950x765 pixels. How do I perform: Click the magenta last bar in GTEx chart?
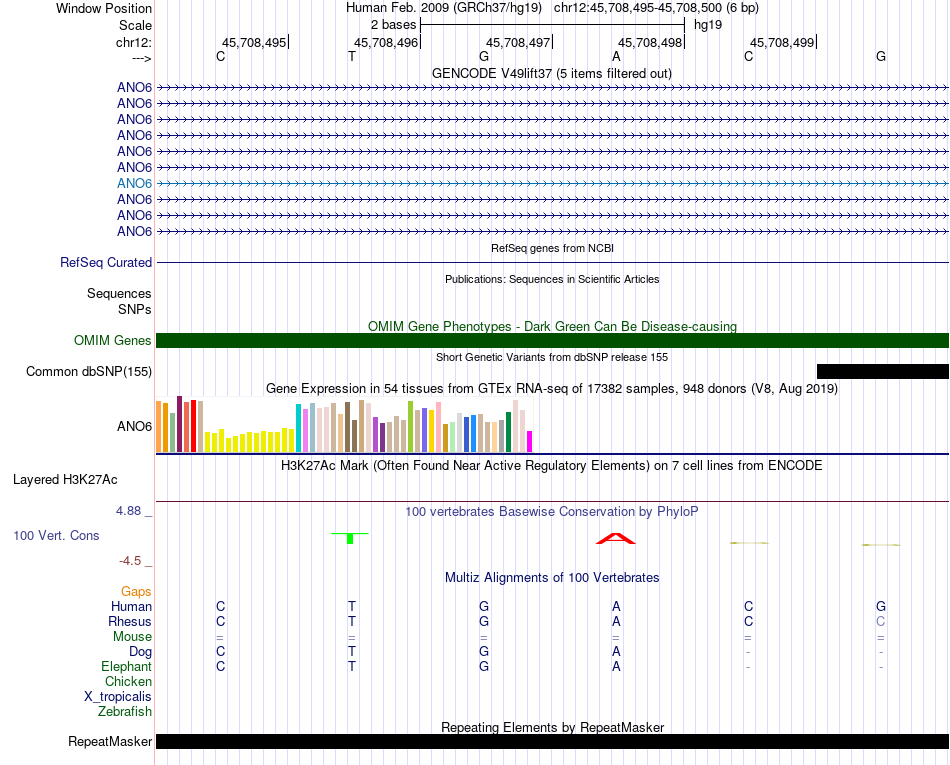[x=530, y=442]
